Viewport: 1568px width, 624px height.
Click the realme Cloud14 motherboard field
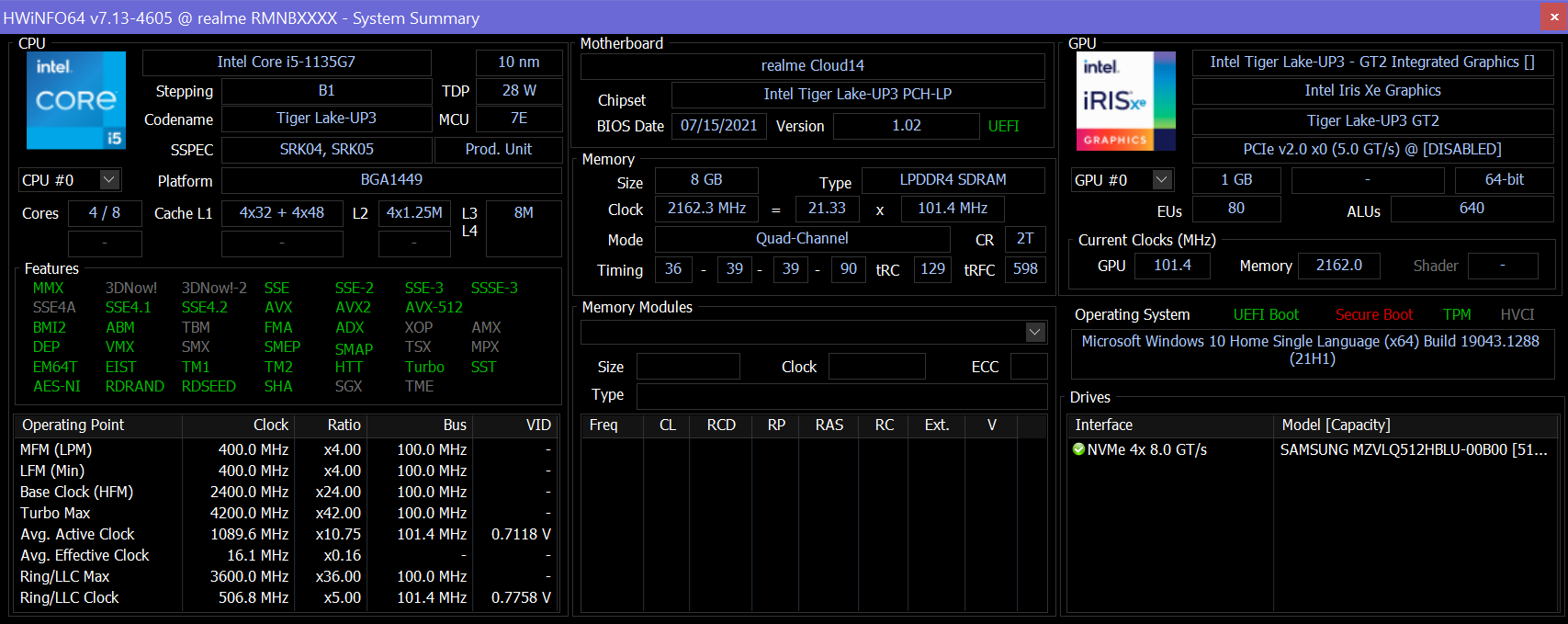click(813, 66)
